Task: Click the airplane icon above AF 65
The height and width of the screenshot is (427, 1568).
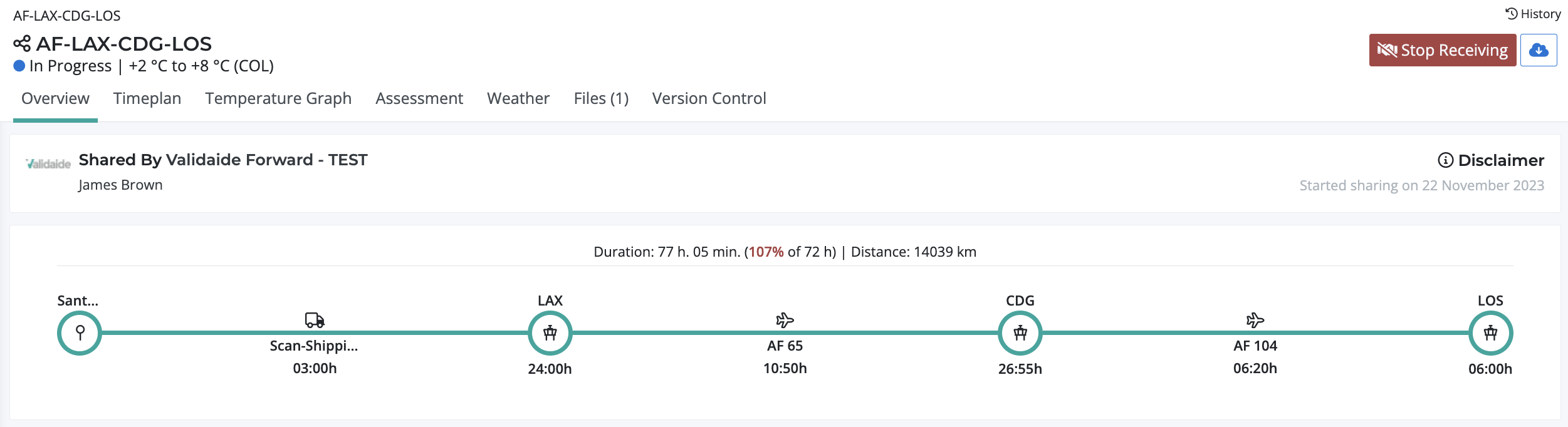Action: click(x=785, y=321)
